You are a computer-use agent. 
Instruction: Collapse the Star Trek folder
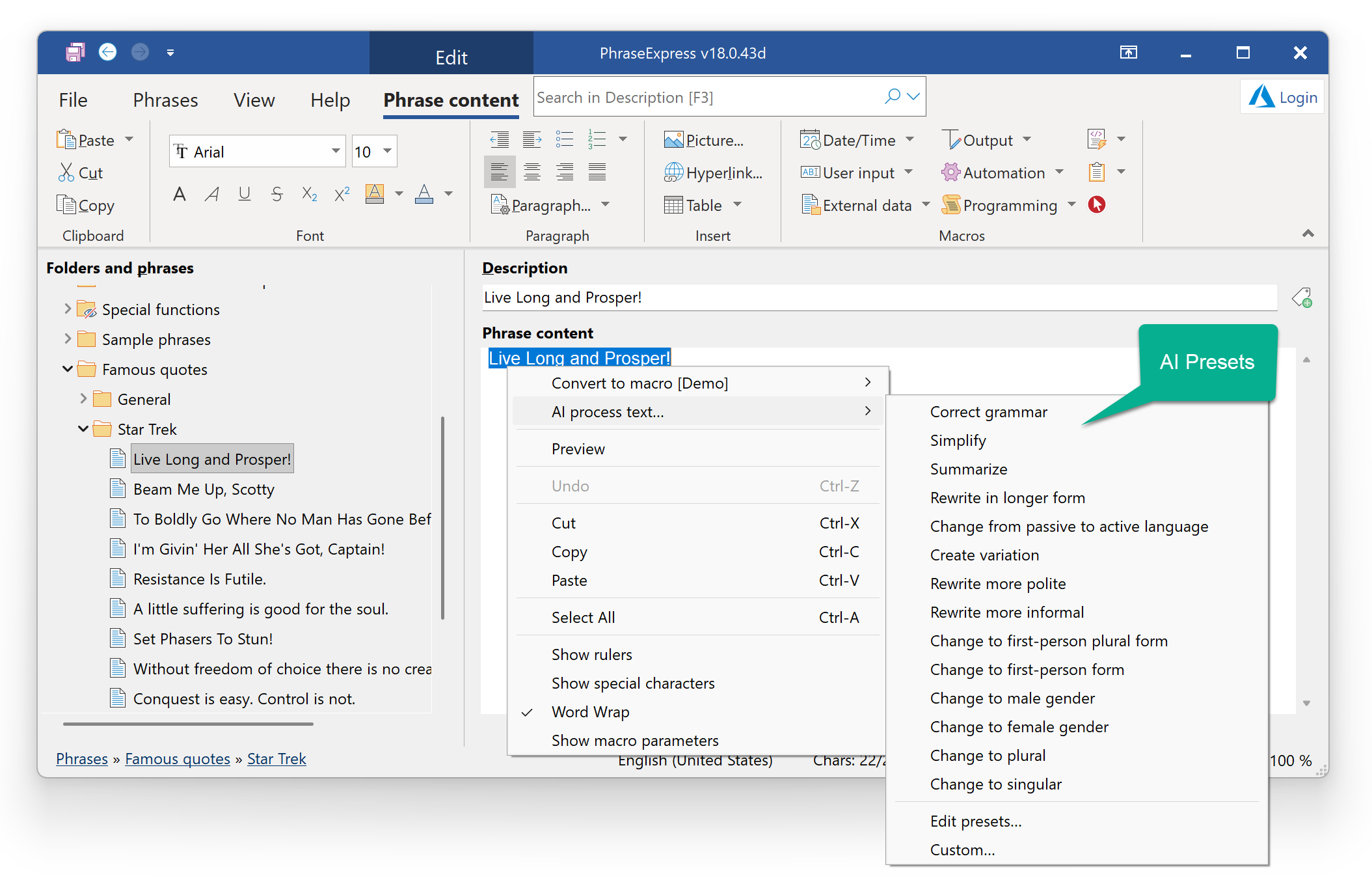click(x=83, y=429)
